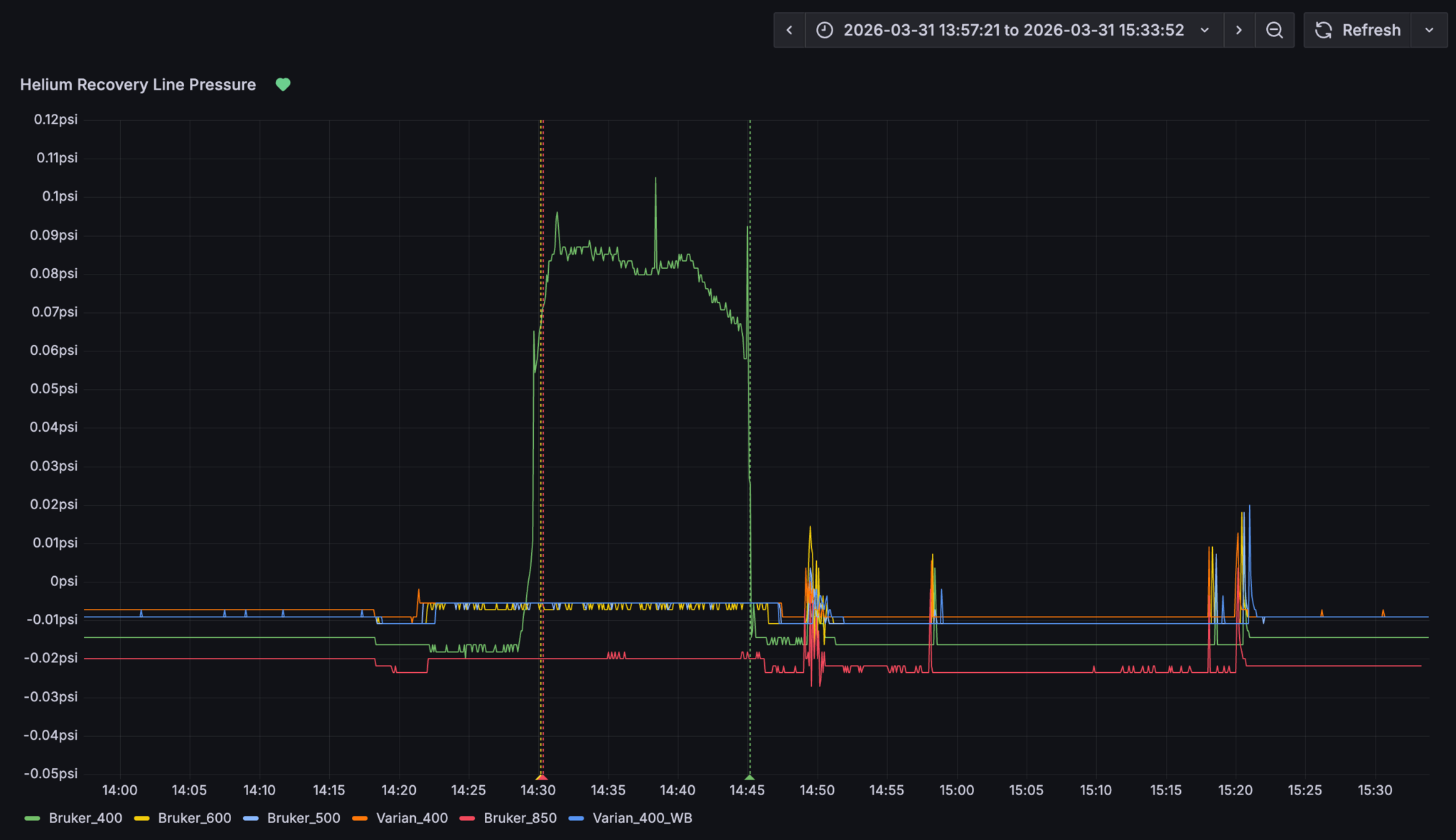Click the Refresh button label
Viewport: 1456px width, 840px height.
pos(1371,30)
